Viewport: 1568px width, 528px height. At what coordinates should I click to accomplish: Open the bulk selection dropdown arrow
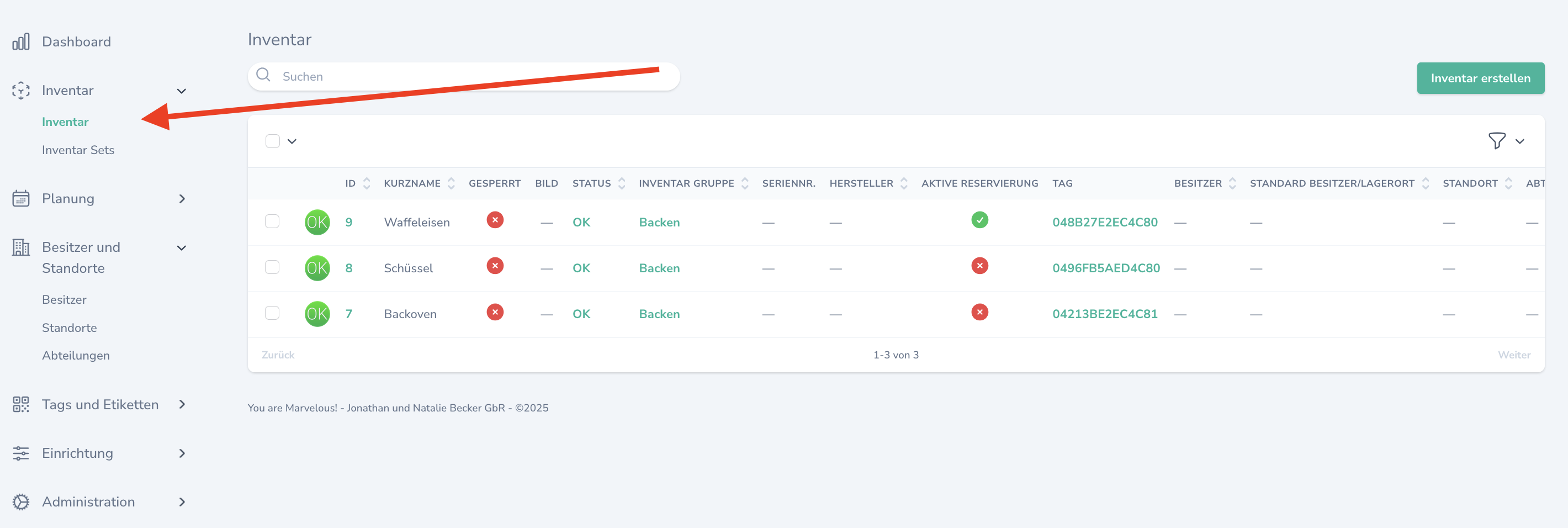point(292,141)
